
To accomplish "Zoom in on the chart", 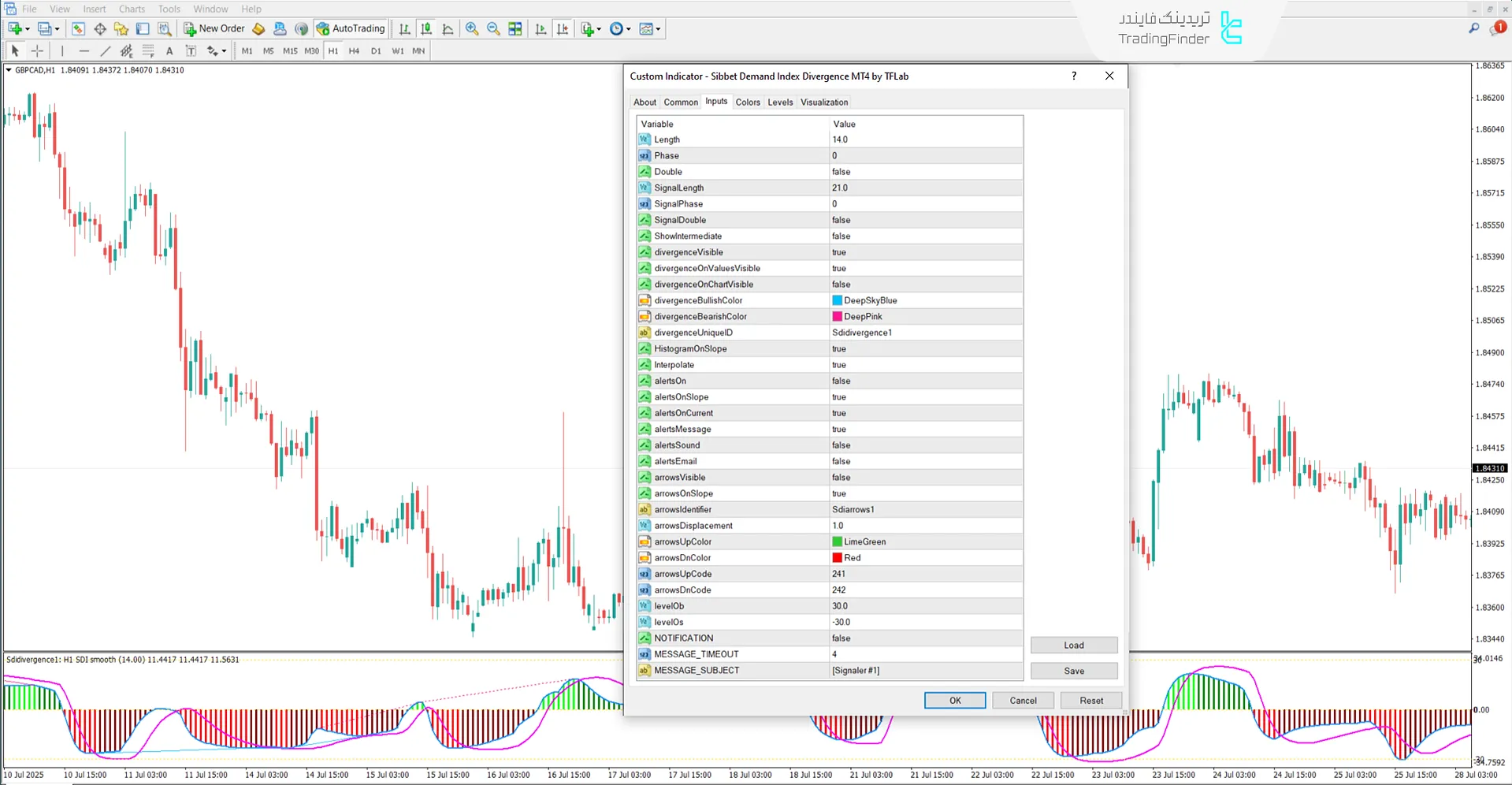I will 472,28.
